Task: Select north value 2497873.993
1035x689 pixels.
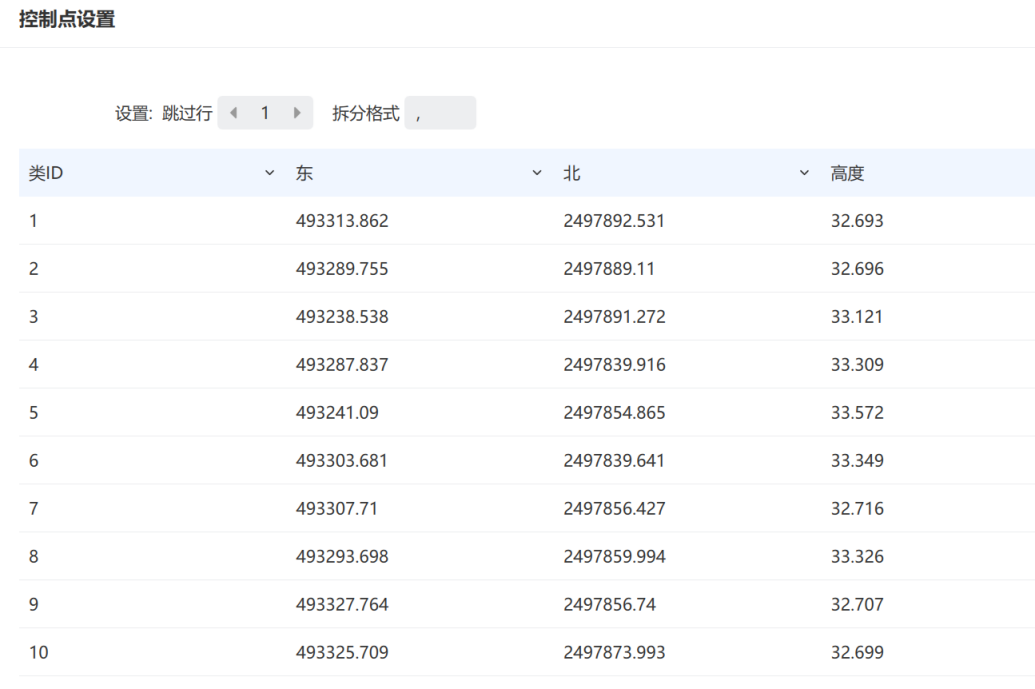Action: pyautogui.click(x=614, y=653)
